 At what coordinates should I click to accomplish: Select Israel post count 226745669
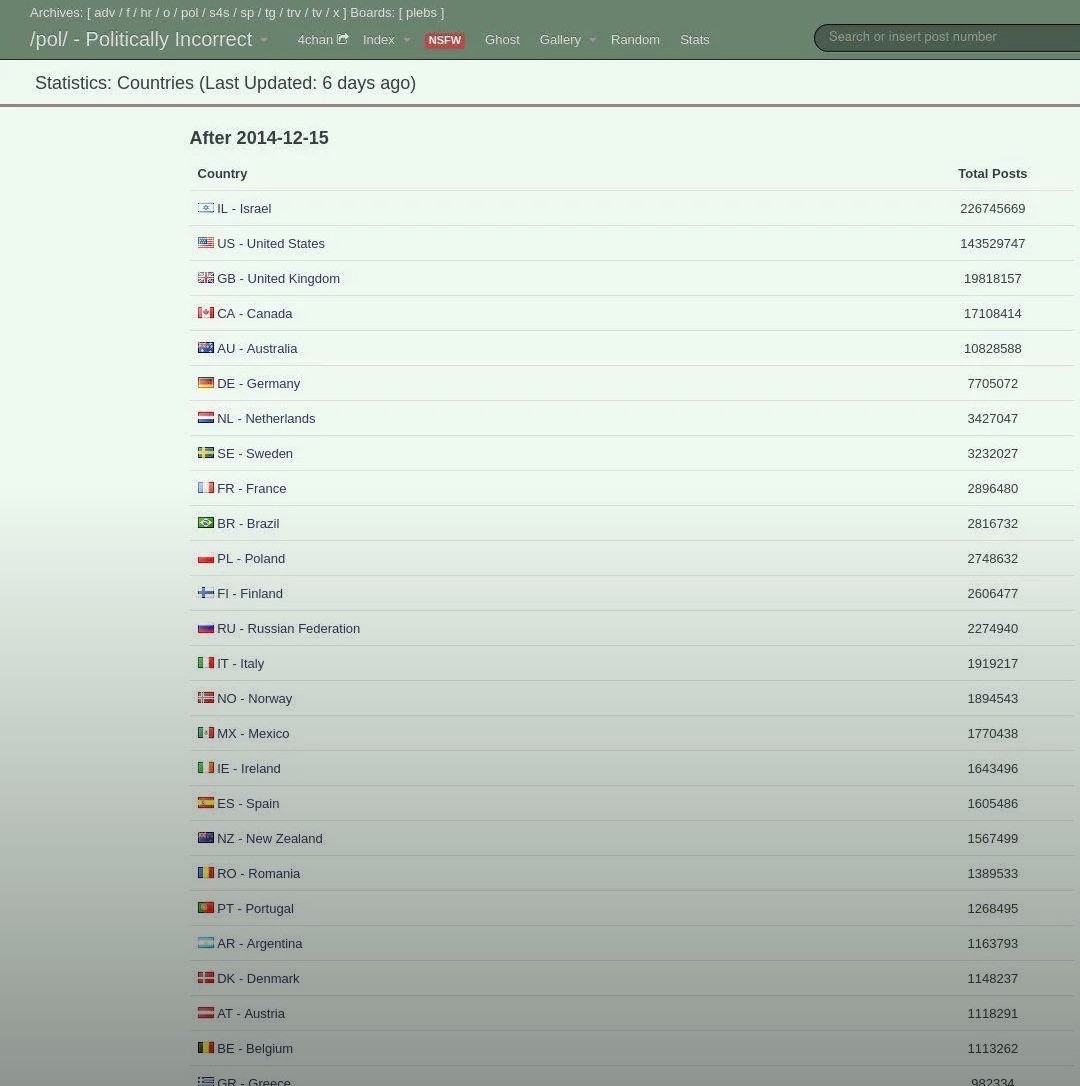tap(992, 208)
